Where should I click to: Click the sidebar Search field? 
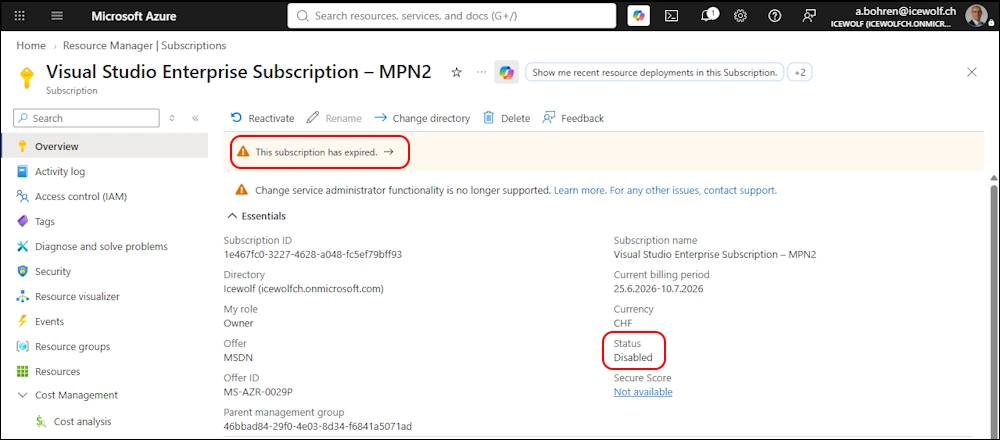(x=86, y=118)
